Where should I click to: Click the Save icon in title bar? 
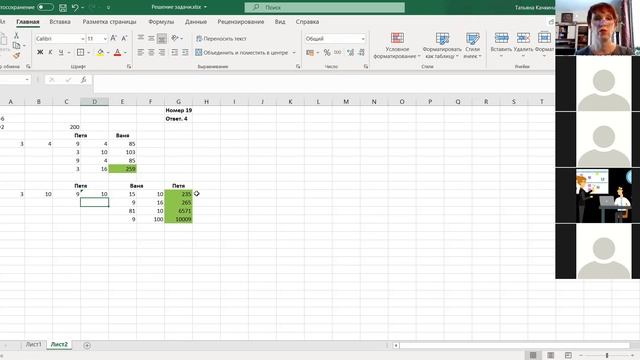click(63, 7)
